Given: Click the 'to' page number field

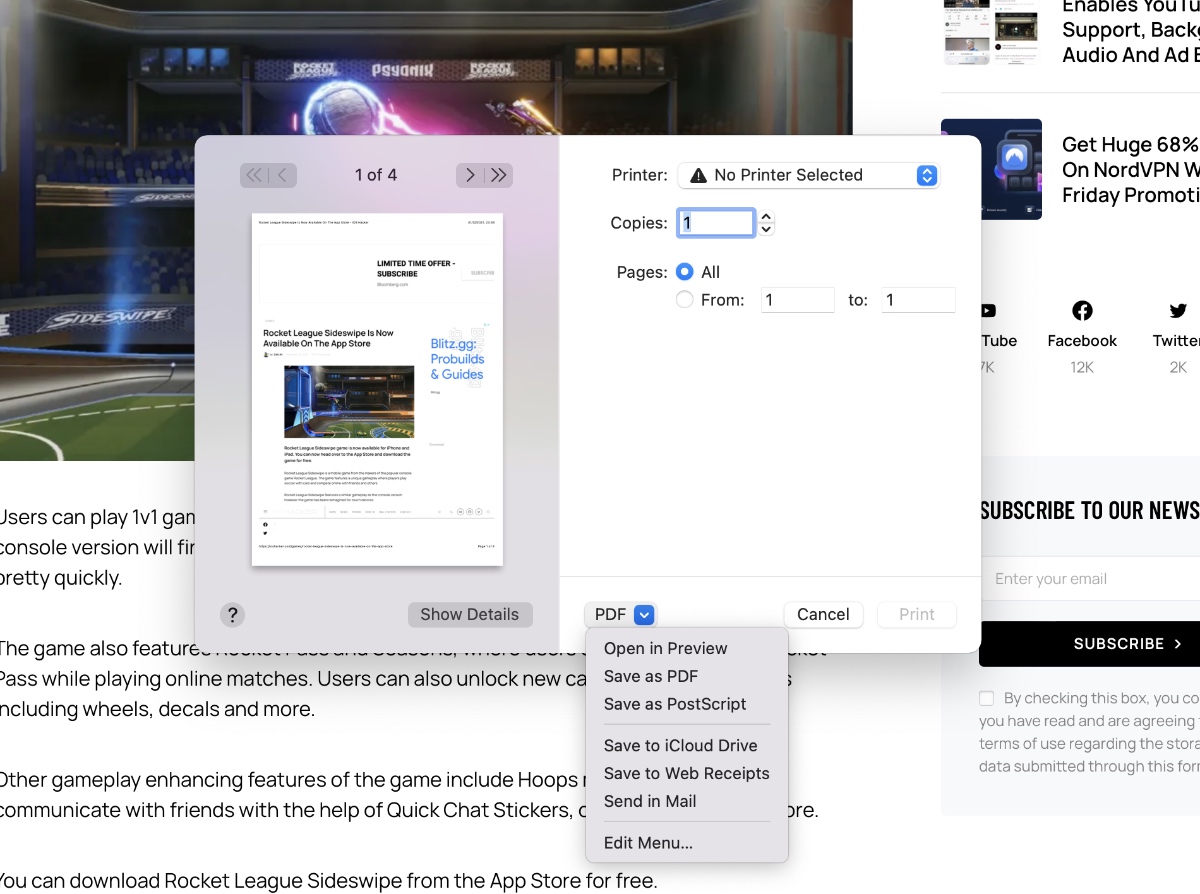Looking at the screenshot, I should coord(919,300).
